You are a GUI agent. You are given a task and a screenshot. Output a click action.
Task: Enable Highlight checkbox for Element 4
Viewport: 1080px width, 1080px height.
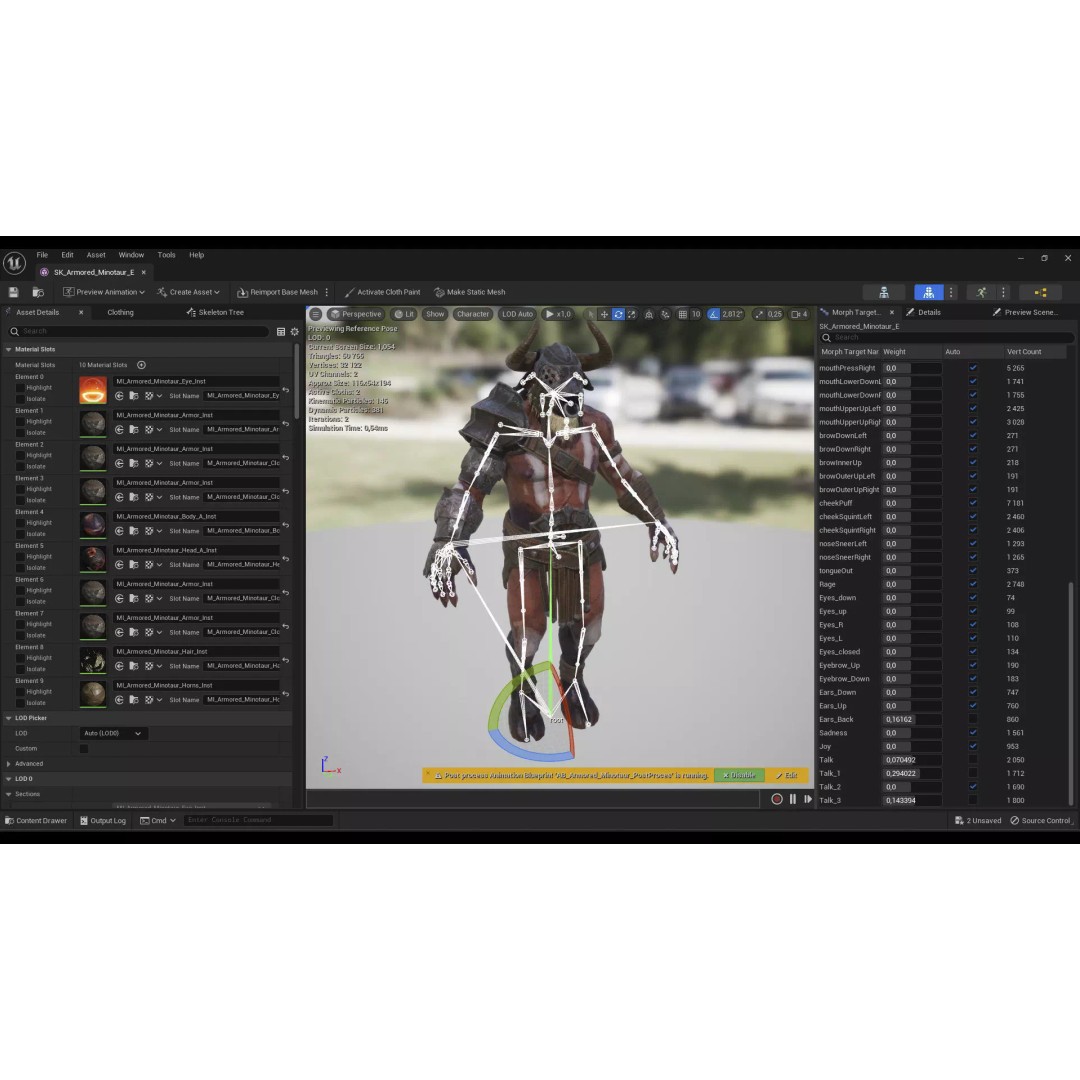[x=20, y=523]
